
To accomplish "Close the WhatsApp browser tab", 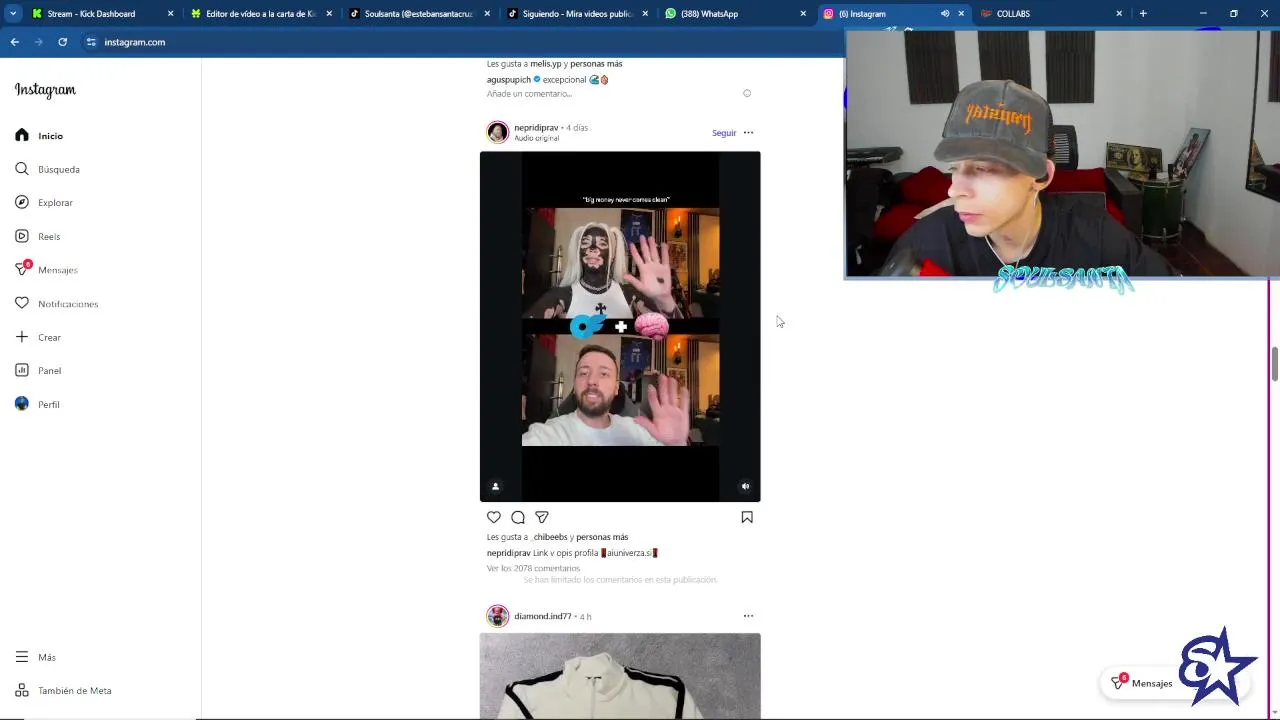I will [x=803, y=14].
